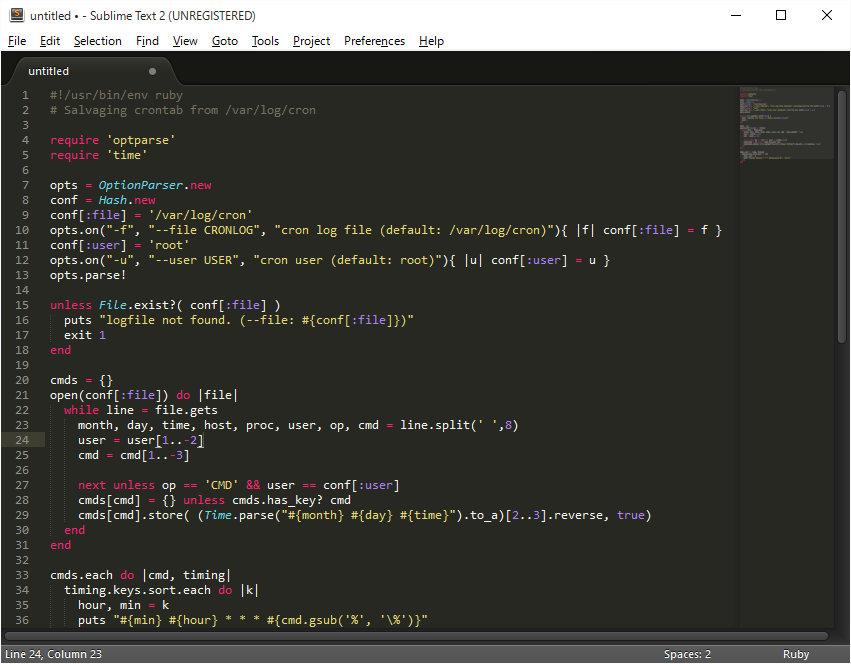Open the Tools menu
Image resolution: width=851 pixels, height=664 pixels.
[265, 41]
